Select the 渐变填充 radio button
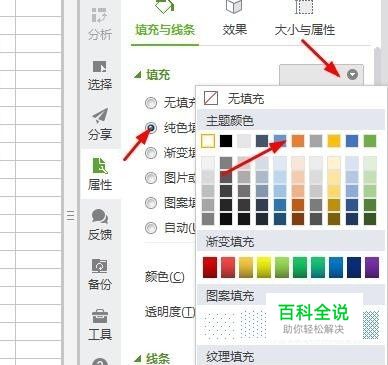Viewport: 388px width, 365px height. pyautogui.click(x=151, y=153)
